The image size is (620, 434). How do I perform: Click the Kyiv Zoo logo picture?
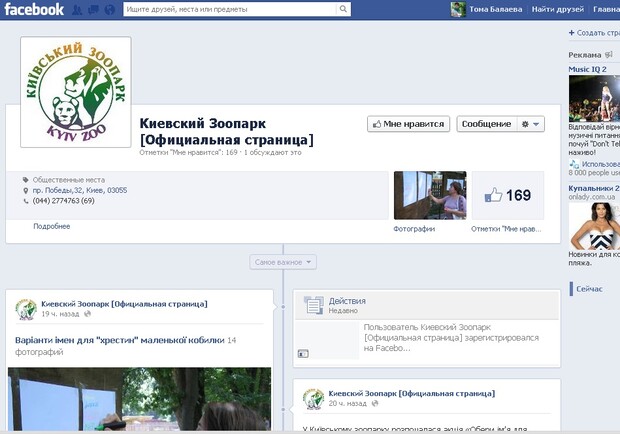(x=76, y=92)
